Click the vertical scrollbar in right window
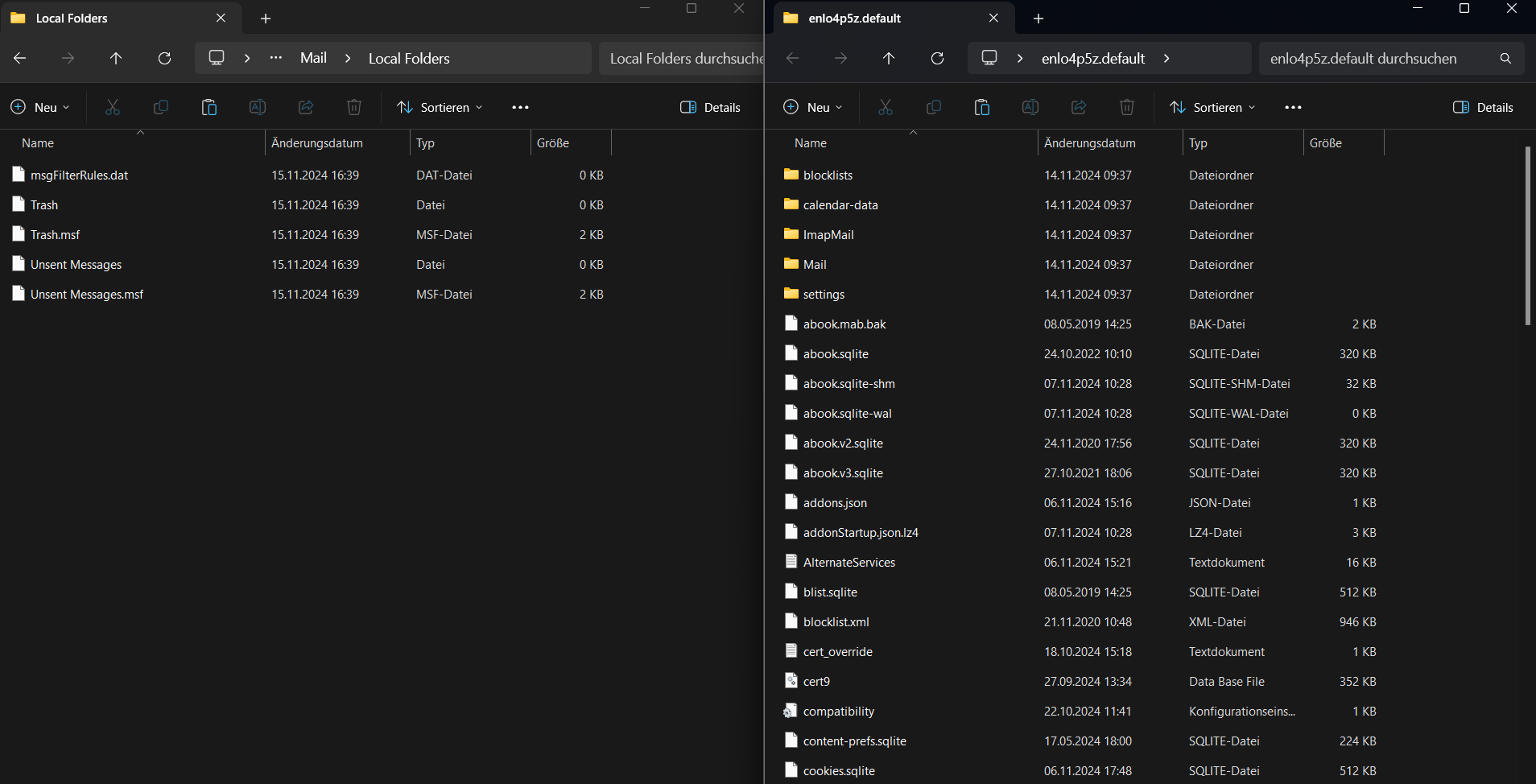The height and width of the screenshot is (784, 1536). coord(1527,235)
